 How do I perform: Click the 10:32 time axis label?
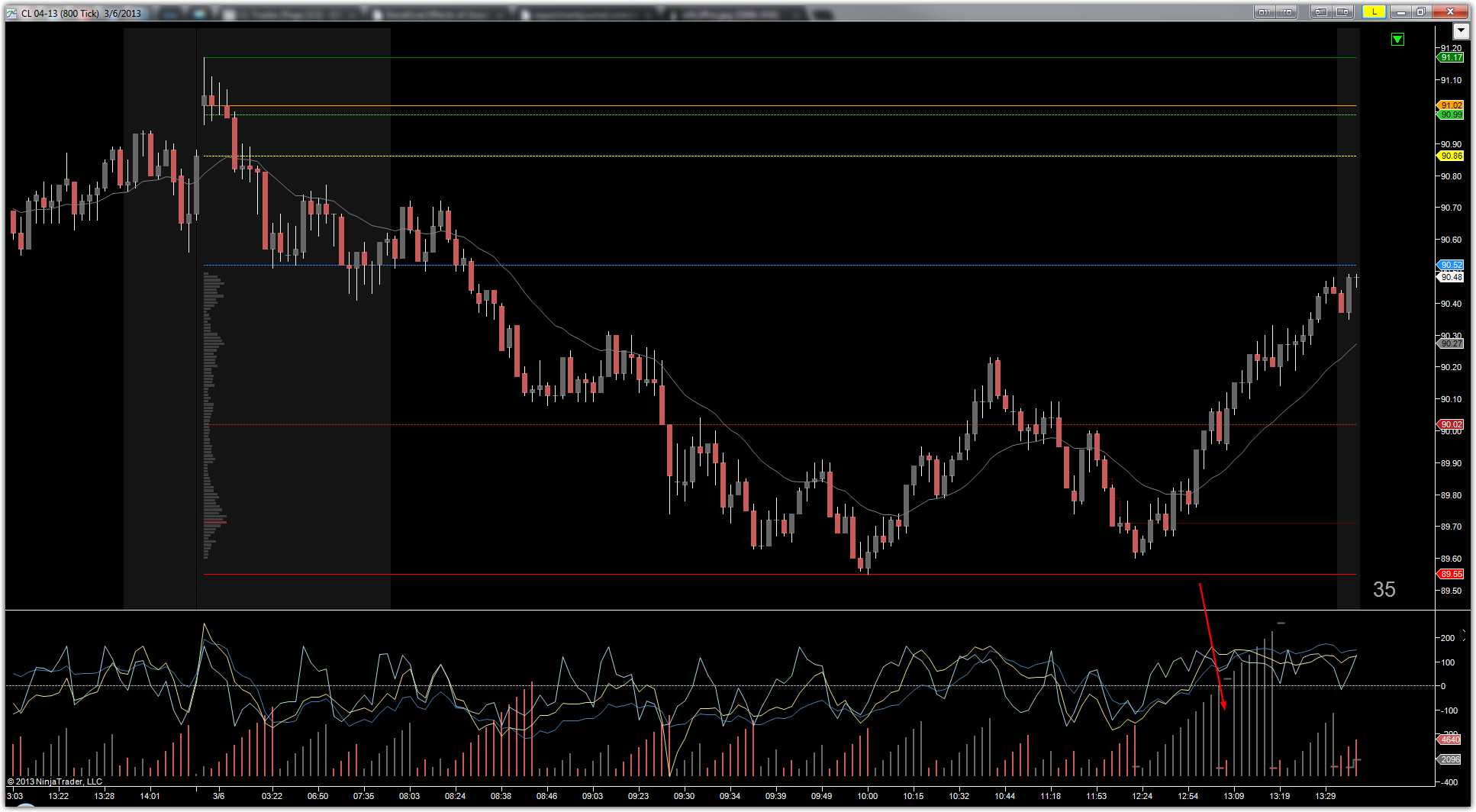point(959,796)
